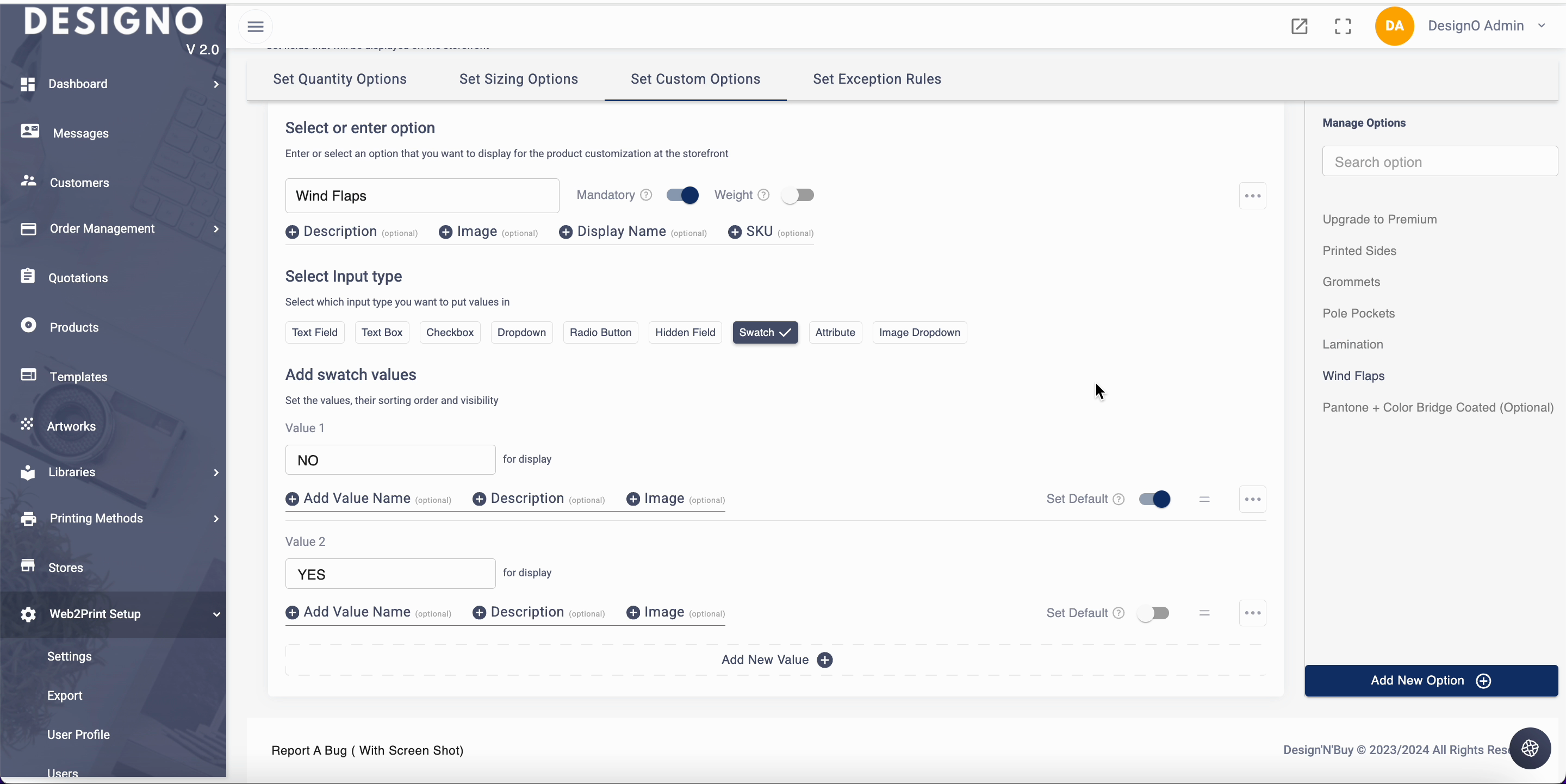Open three-dot menu for Value 2

point(1252,613)
